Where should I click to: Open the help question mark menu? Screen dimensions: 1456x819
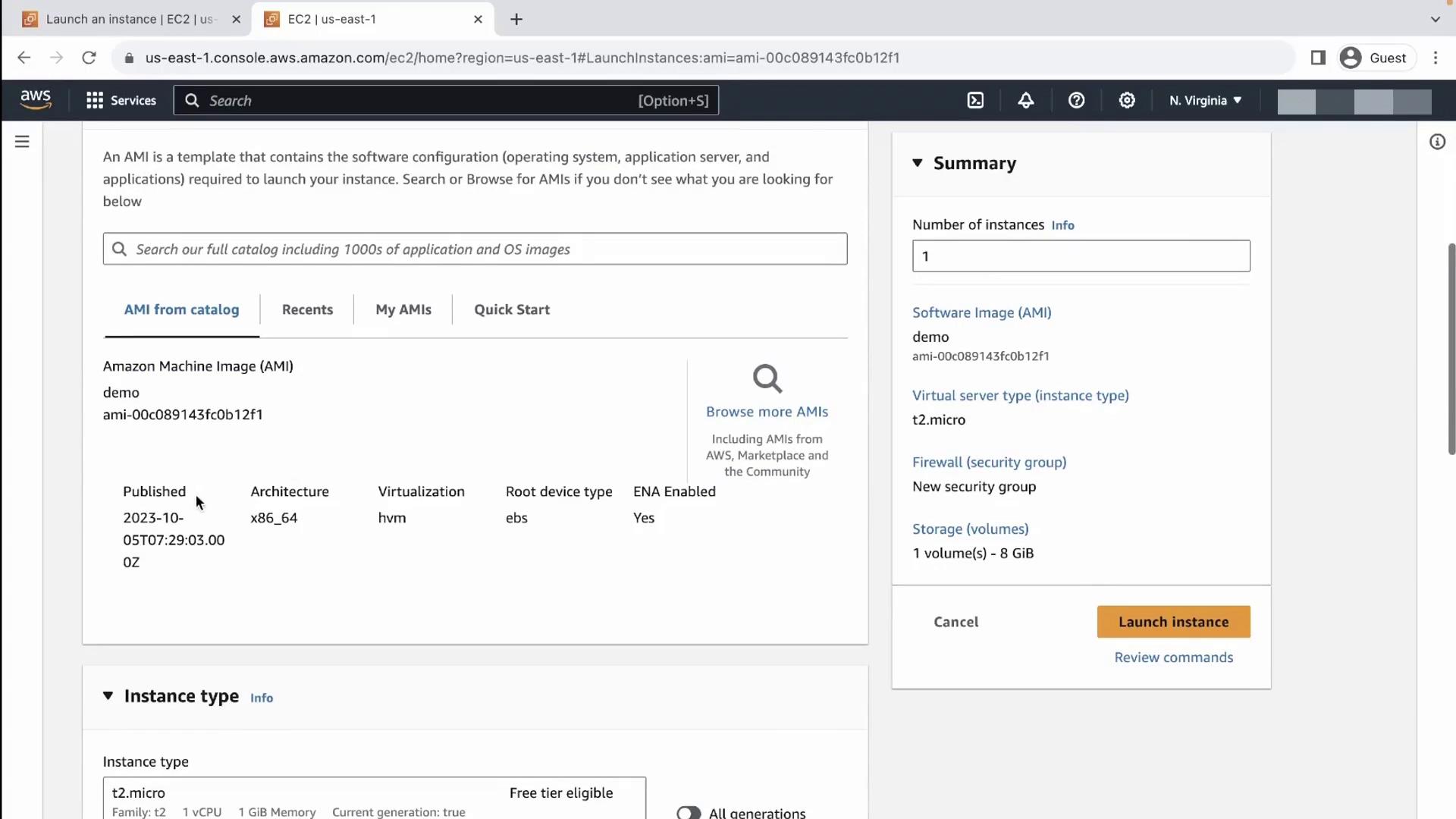coord(1076,100)
